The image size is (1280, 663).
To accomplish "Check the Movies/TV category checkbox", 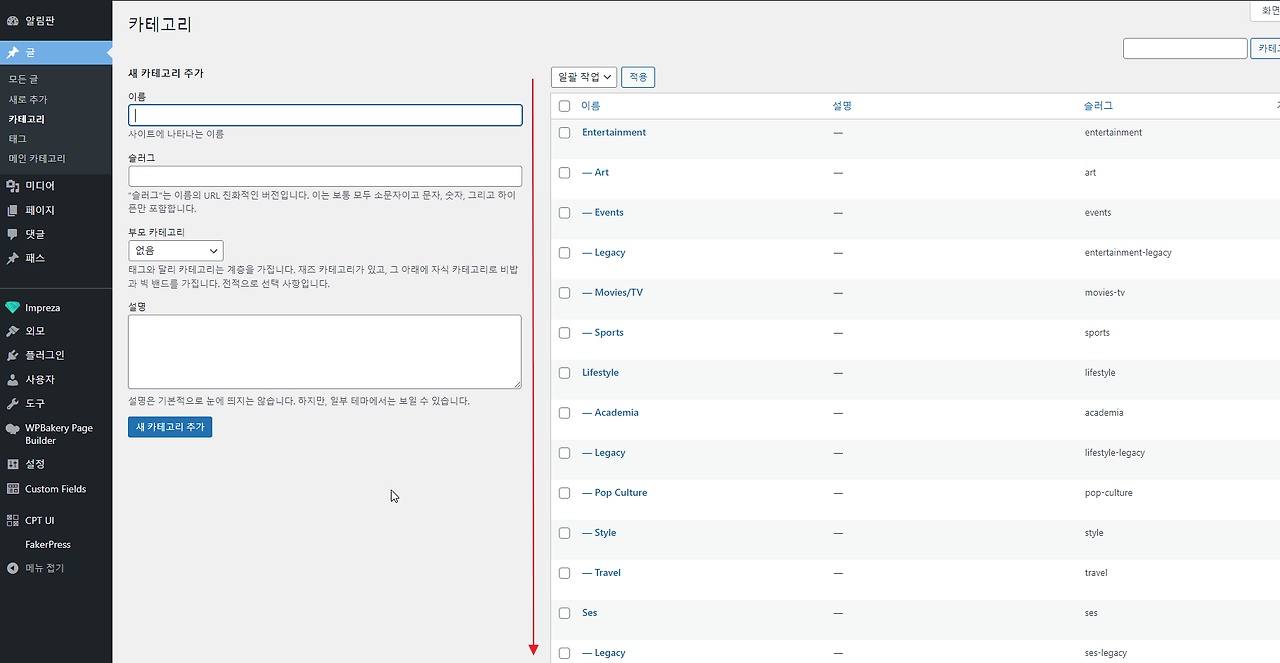I will tap(564, 292).
